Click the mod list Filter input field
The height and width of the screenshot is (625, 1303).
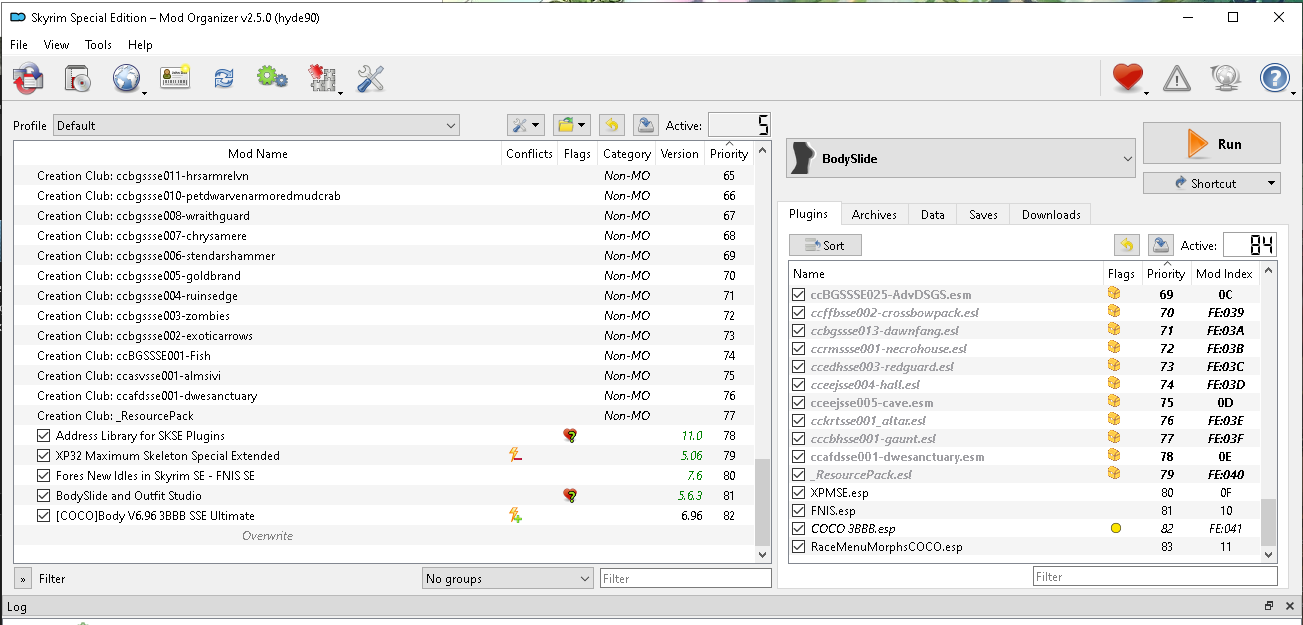tap(685, 579)
